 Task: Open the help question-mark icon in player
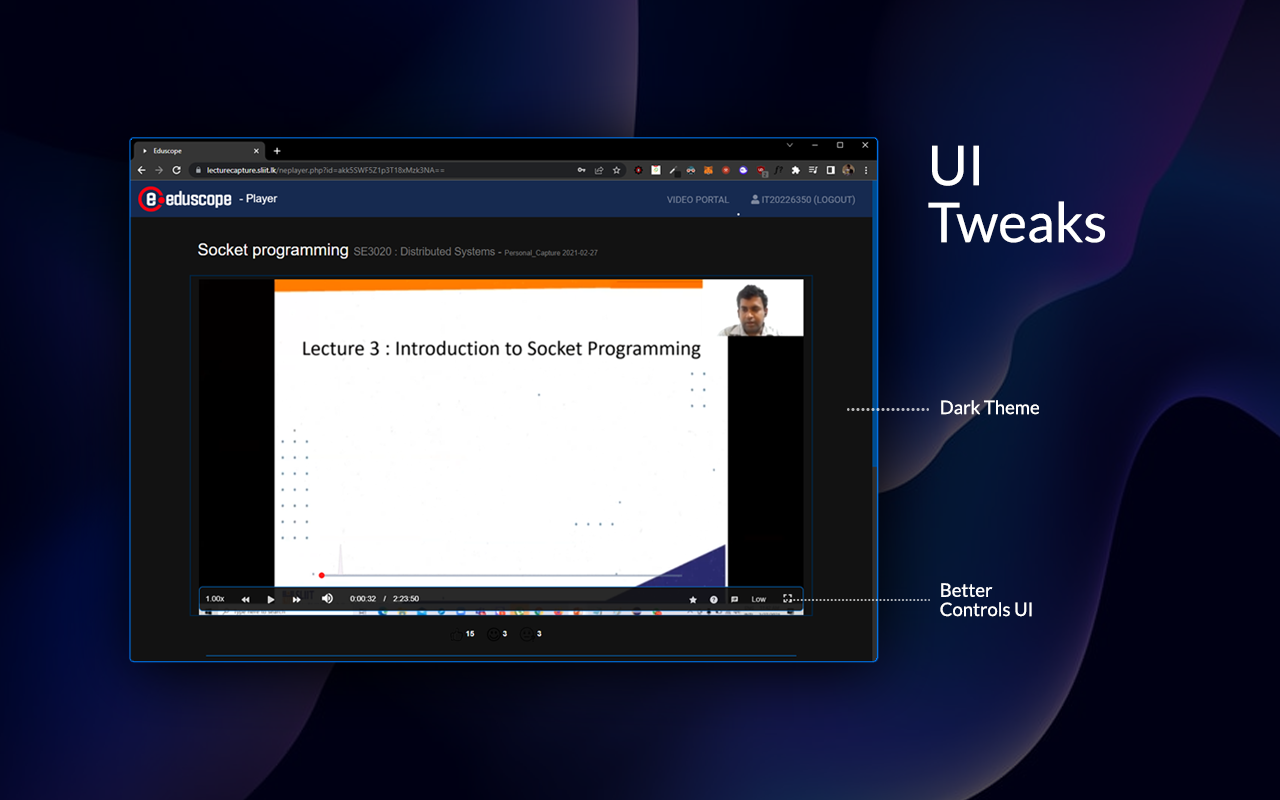tap(714, 599)
